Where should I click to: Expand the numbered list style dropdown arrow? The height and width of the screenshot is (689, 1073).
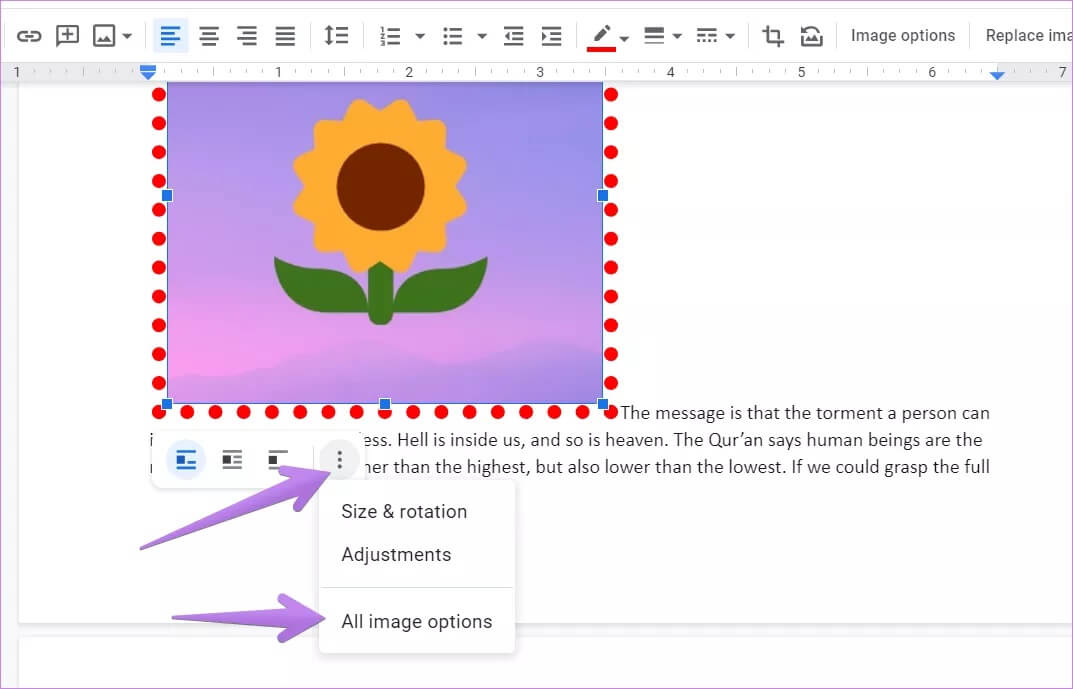tap(420, 36)
